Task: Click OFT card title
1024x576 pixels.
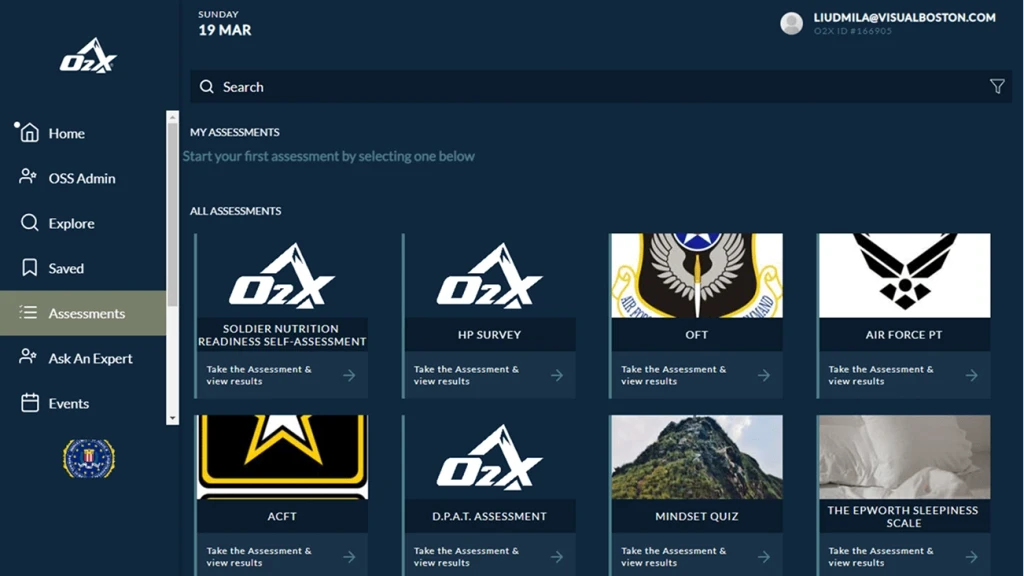Action: [696, 335]
